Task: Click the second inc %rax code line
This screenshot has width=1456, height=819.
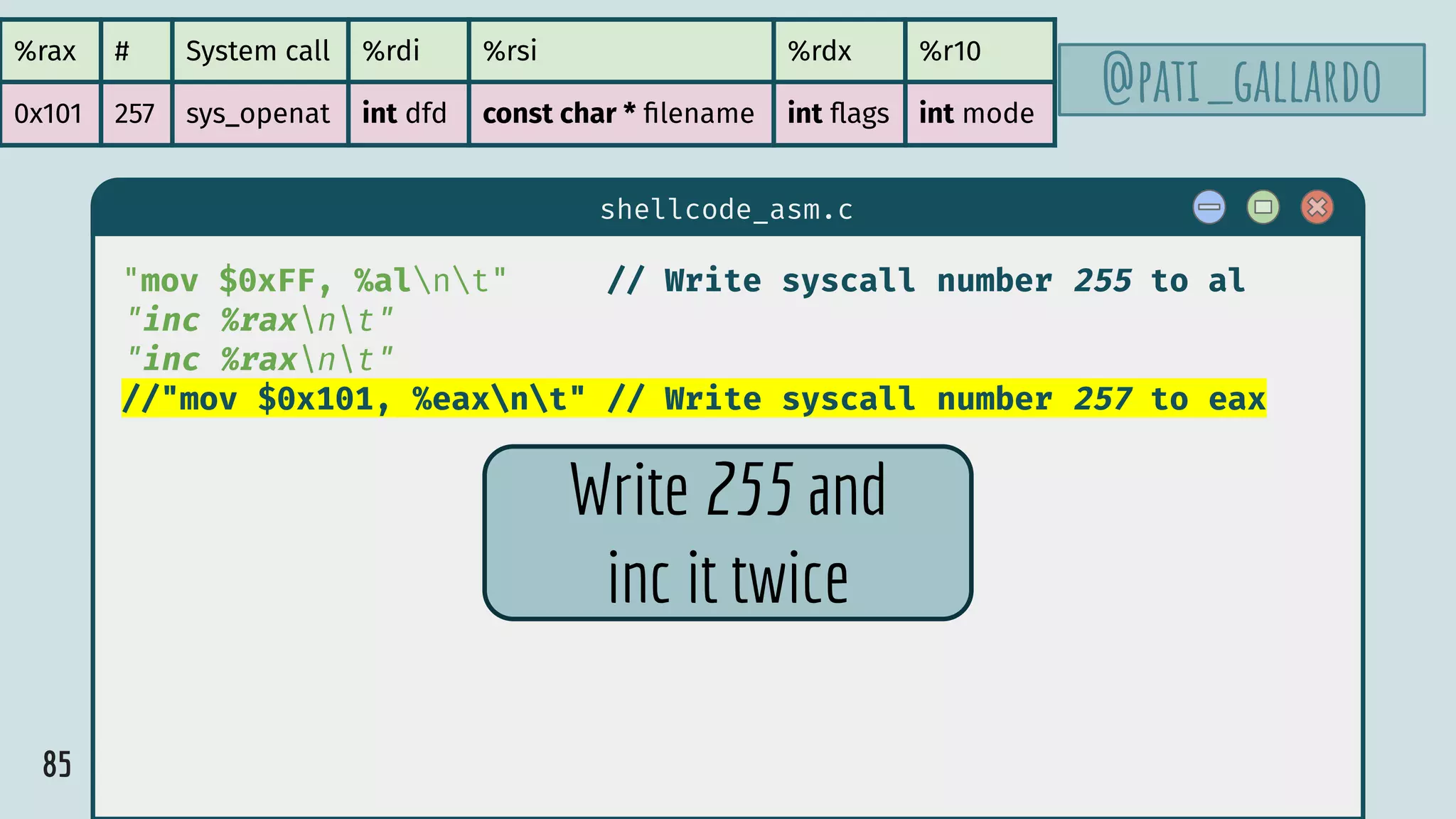Action: [x=259, y=360]
